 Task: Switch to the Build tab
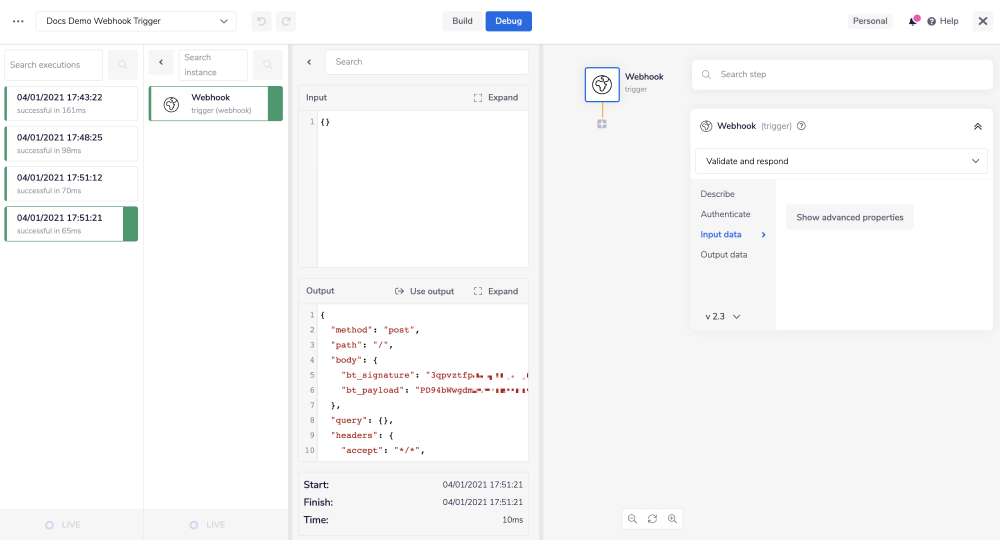coord(462,21)
